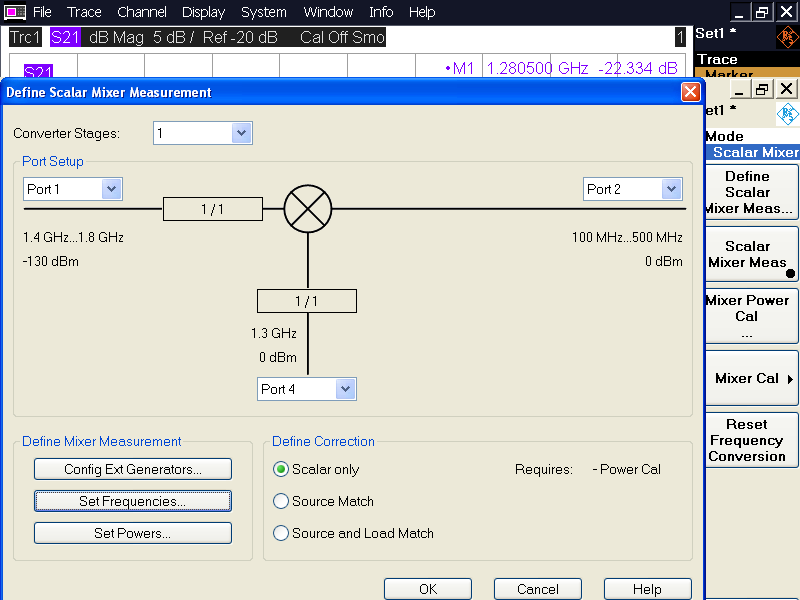Screen dimensions: 800x600
Task: Close the Define Scalar Mixer Measurement dialog
Action: pyautogui.click(x=690, y=92)
